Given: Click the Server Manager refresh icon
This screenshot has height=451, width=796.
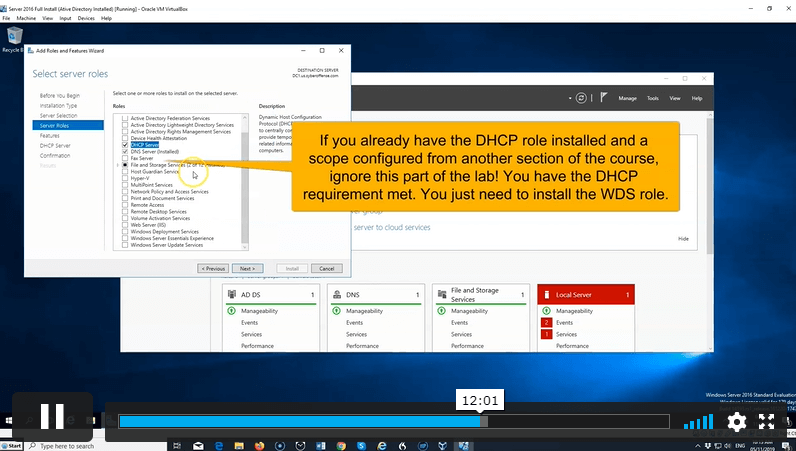Looking at the screenshot, I should 581,98.
